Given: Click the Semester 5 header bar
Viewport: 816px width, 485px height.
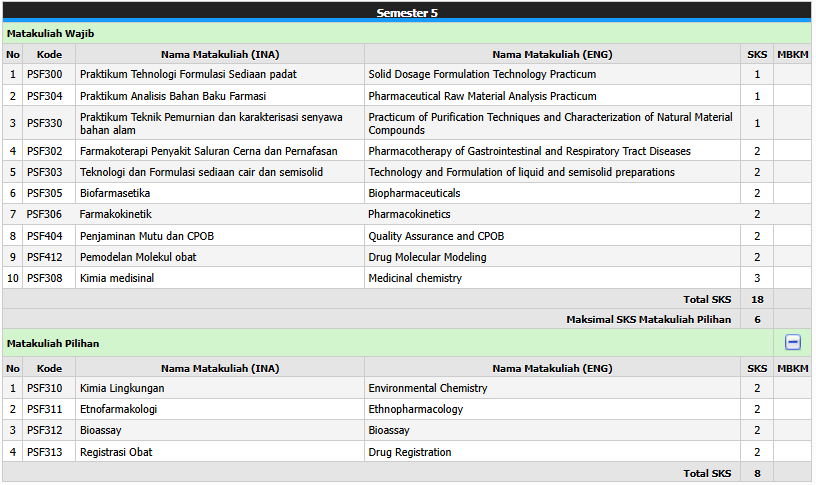Looking at the screenshot, I should click(x=407, y=12).
